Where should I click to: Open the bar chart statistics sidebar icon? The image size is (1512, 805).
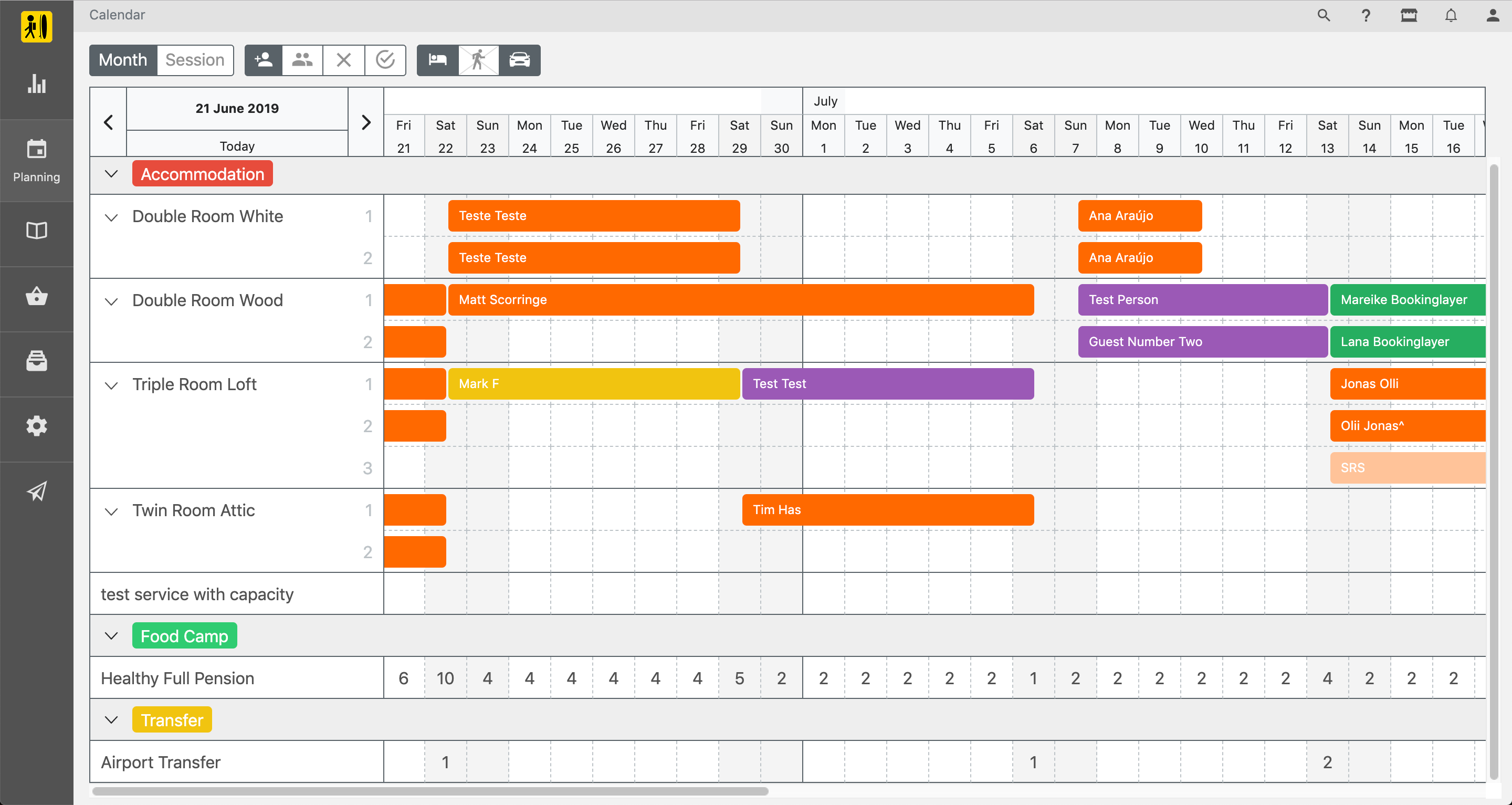pyautogui.click(x=36, y=84)
